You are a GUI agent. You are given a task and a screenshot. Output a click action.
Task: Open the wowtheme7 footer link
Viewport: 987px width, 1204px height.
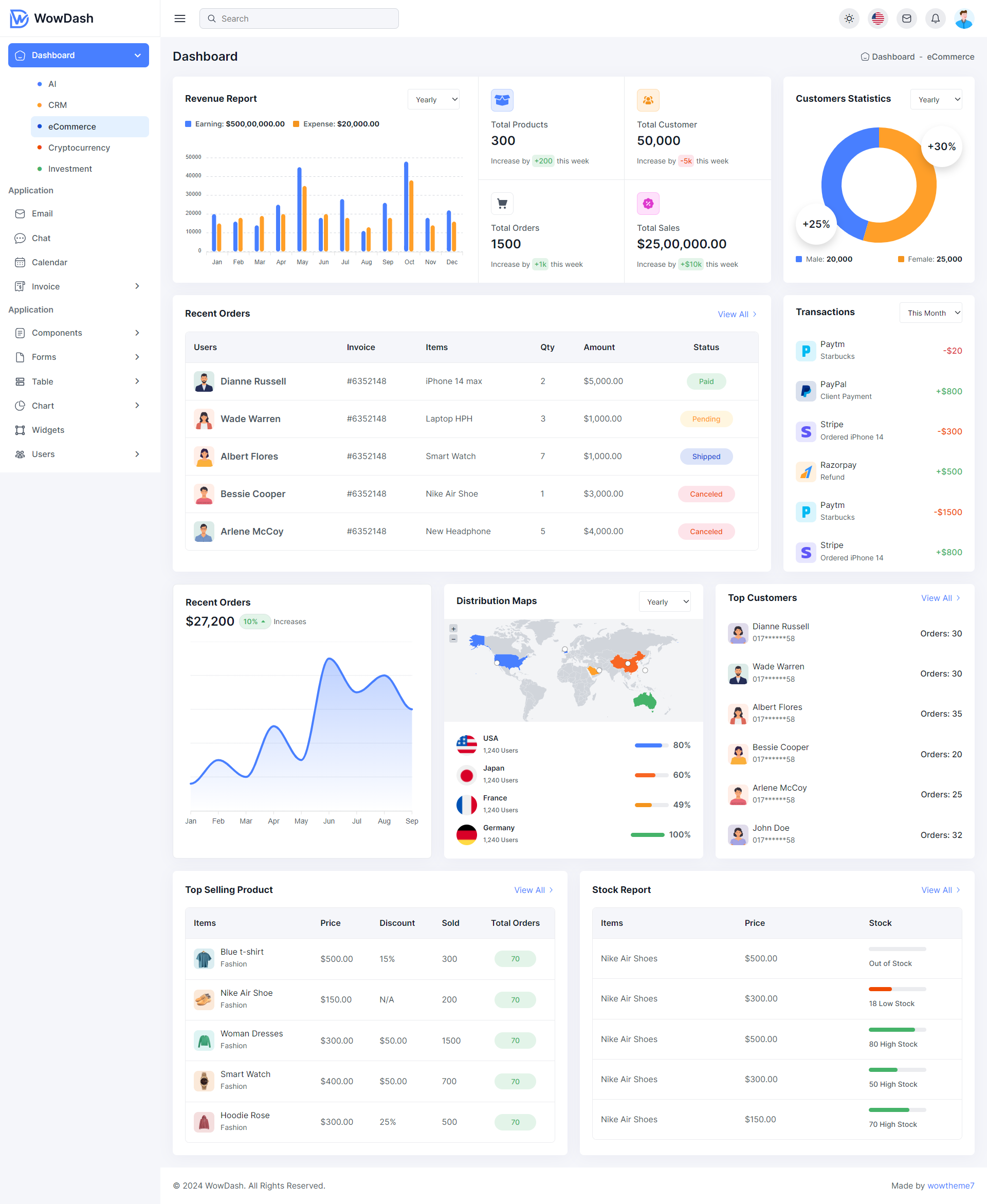(951, 1185)
